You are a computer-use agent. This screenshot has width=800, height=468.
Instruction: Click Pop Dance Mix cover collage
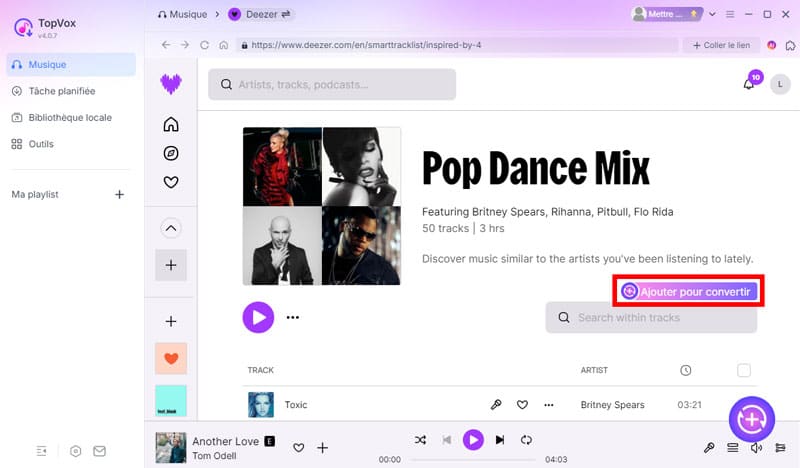point(322,206)
